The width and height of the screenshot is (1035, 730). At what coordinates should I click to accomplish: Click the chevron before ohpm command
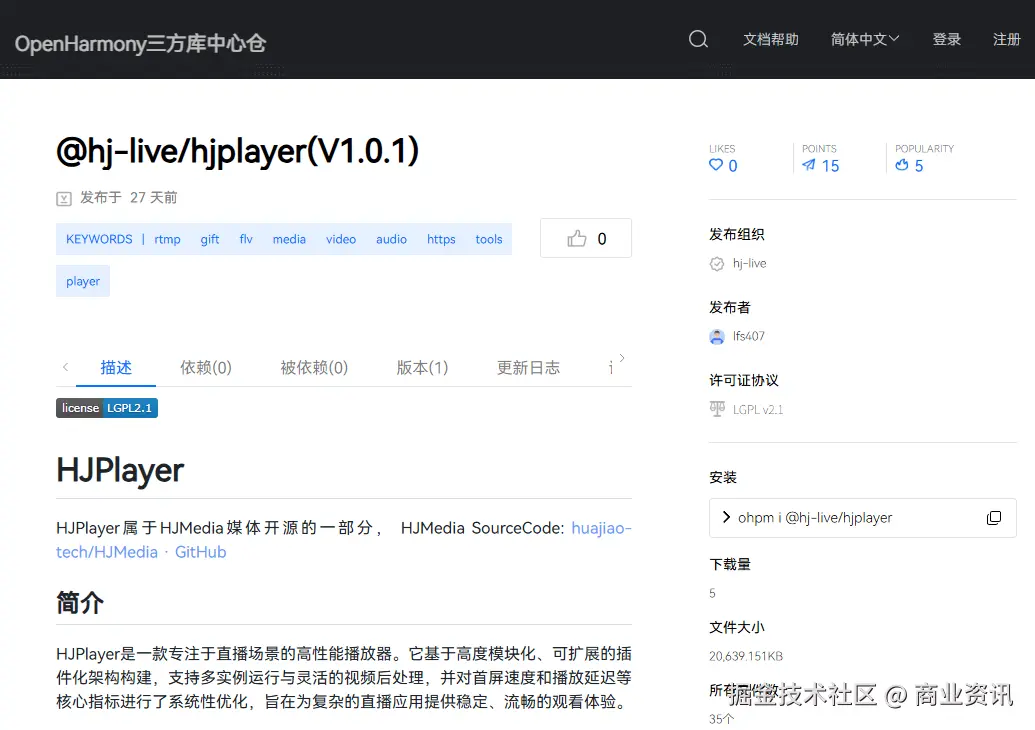click(x=726, y=517)
